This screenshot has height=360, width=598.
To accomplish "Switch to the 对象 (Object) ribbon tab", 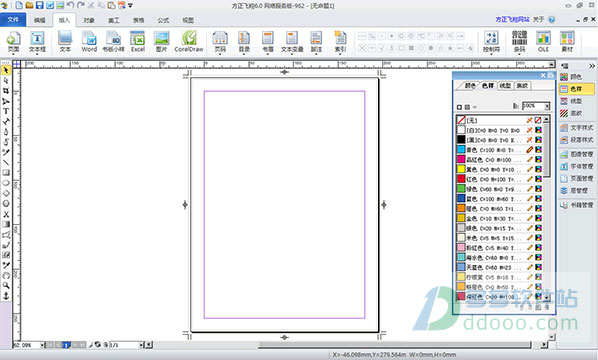I will (x=89, y=20).
